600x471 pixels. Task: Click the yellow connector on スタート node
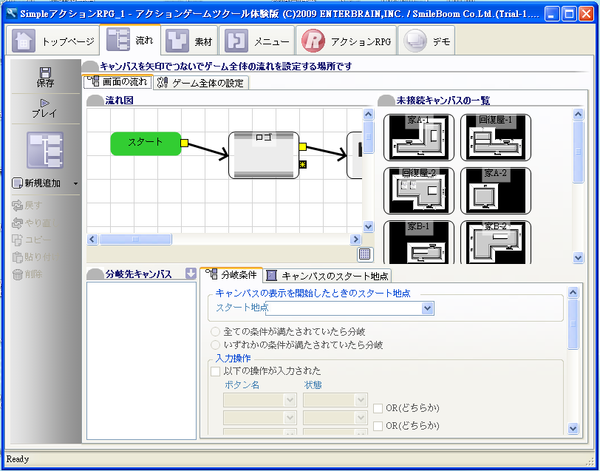(x=184, y=143)
